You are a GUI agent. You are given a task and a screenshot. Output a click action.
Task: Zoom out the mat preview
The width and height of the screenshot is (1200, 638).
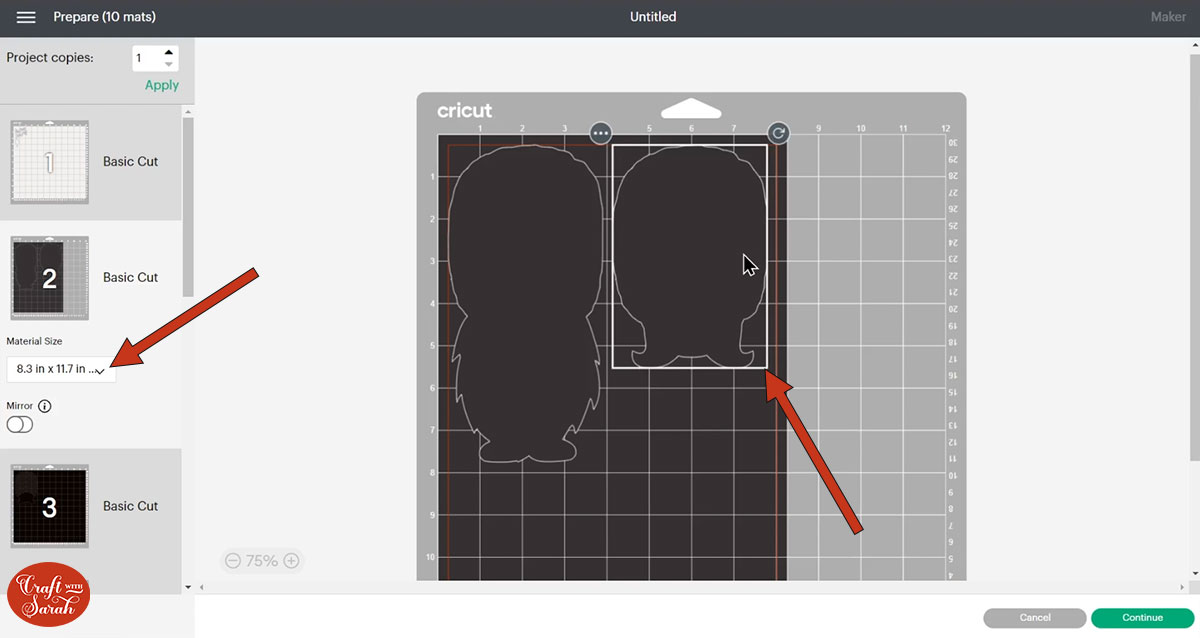(x=234, y=560)
